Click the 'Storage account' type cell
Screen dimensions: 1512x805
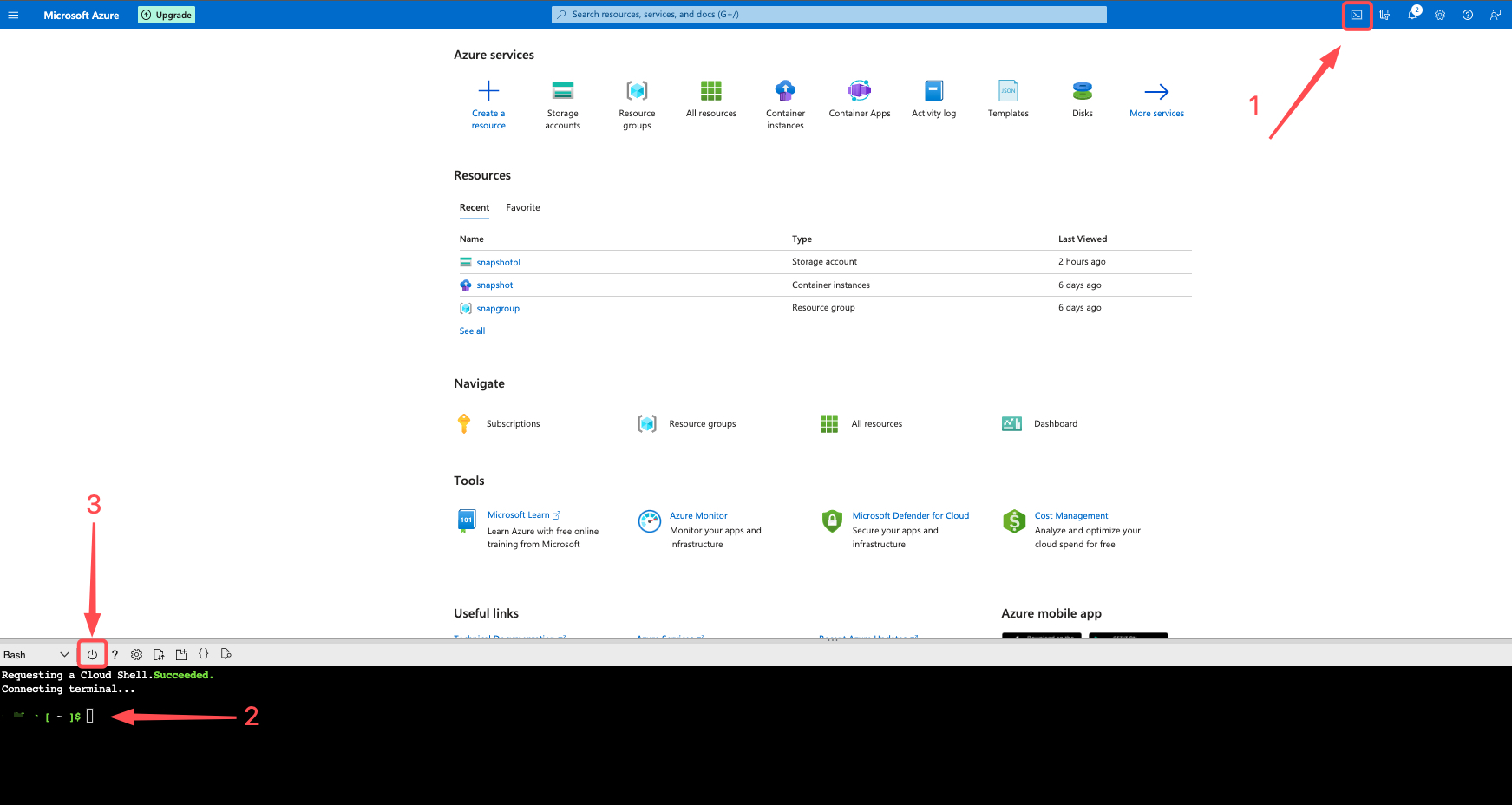pos(824,261)
